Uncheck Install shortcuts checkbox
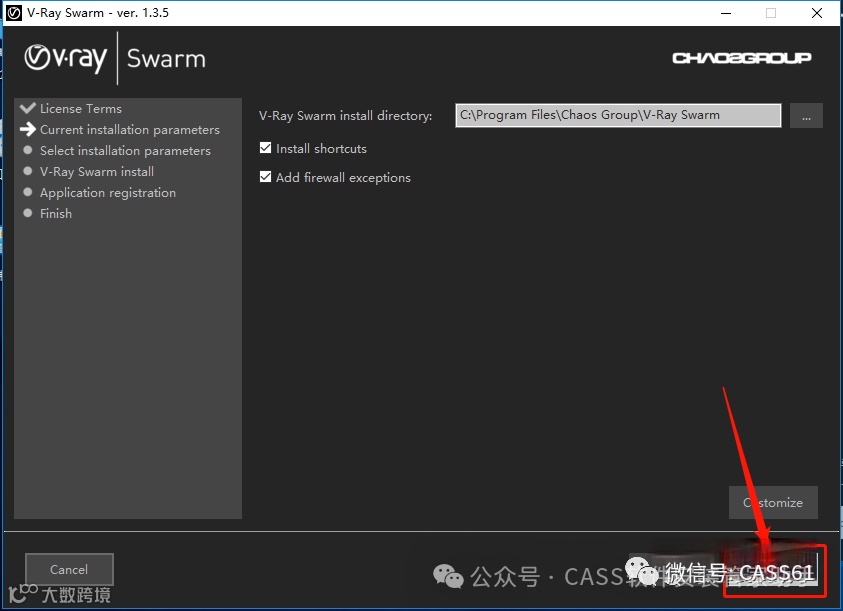Screen dimensions: 843x611 (265, 148)
